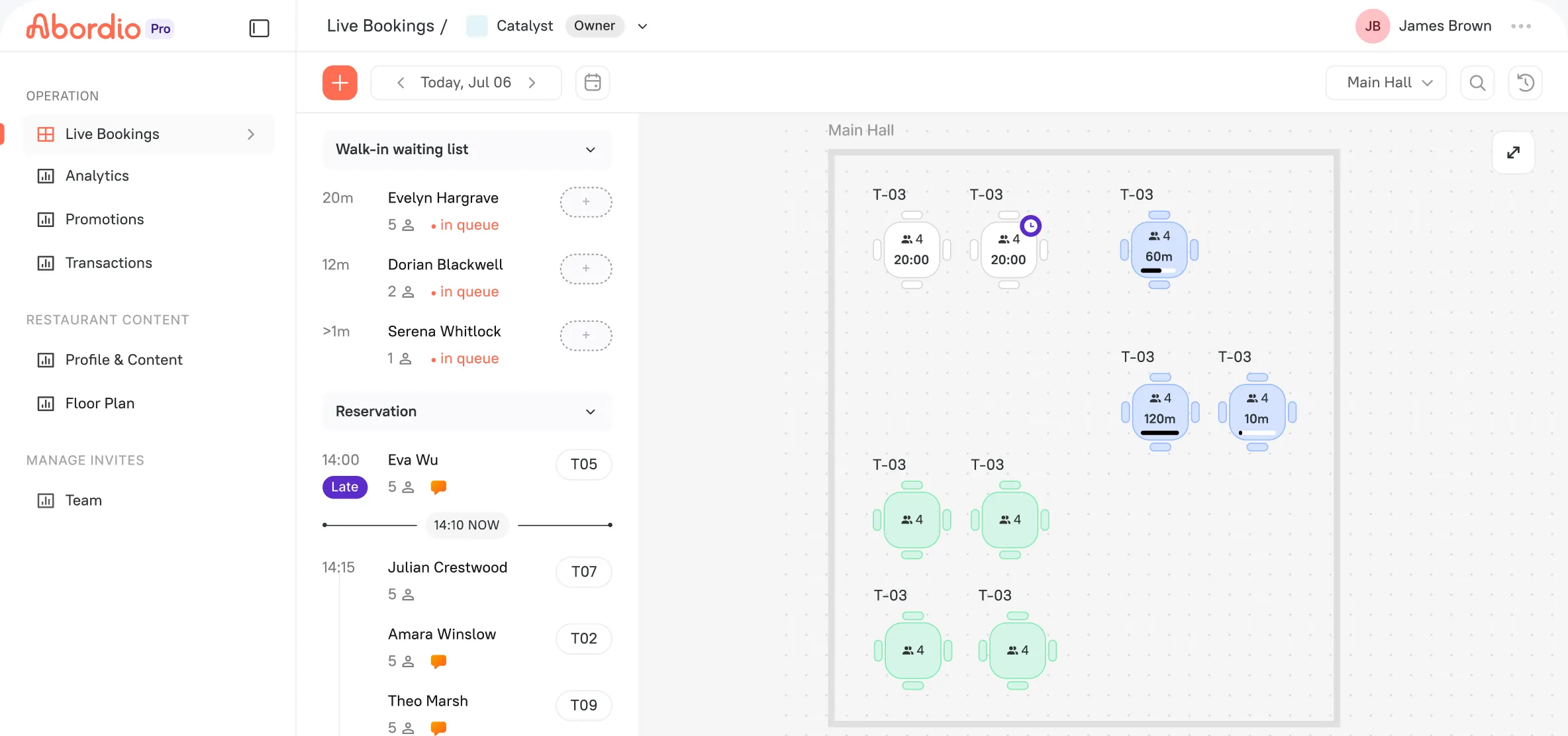Screen dimensions: 1568x736
Task: Select the occupied table showing 120m
Action: pyautogui.click(x=1160, y=412)
